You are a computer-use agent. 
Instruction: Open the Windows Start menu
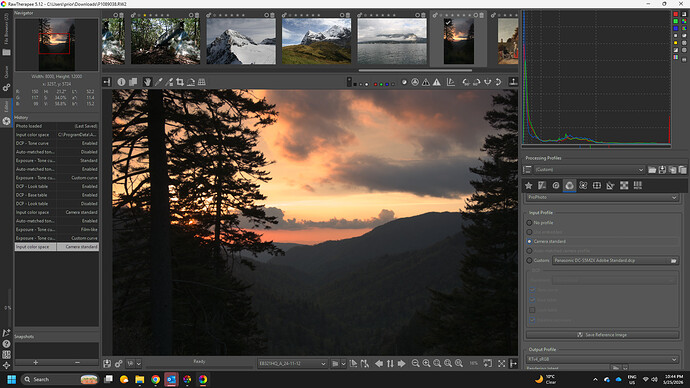coord(11,379)
